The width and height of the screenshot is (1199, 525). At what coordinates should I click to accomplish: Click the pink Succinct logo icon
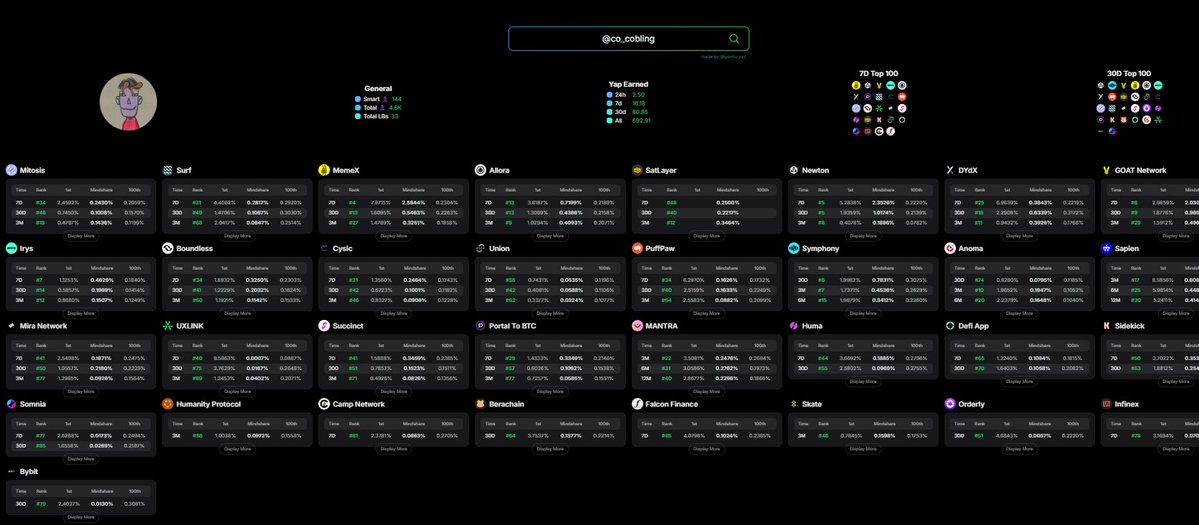[x=324, y=326]
